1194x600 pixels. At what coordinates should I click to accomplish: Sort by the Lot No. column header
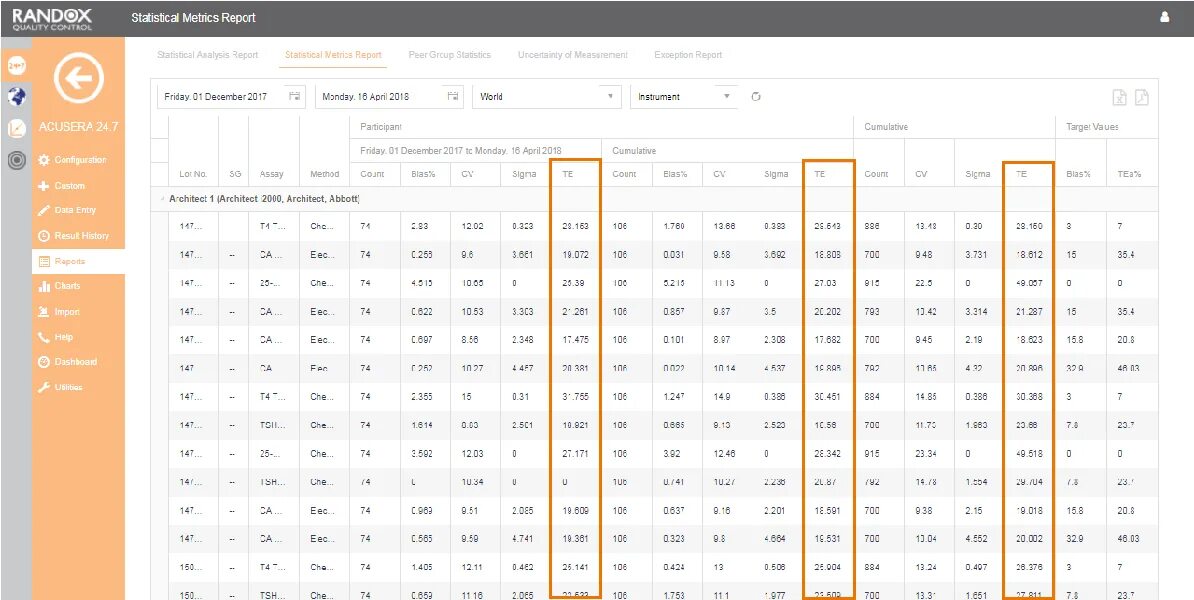[193, 174]
